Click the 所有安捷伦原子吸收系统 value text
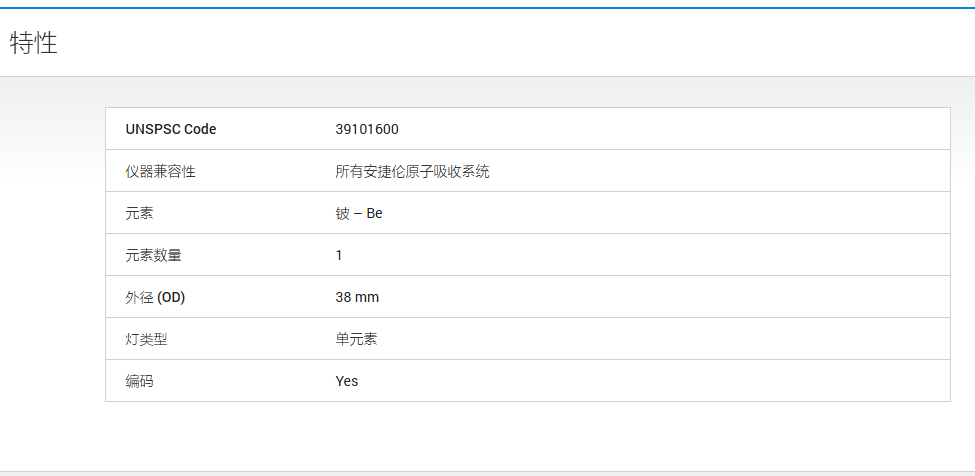Viewport: 975px width, 476px height. point(412,172)
